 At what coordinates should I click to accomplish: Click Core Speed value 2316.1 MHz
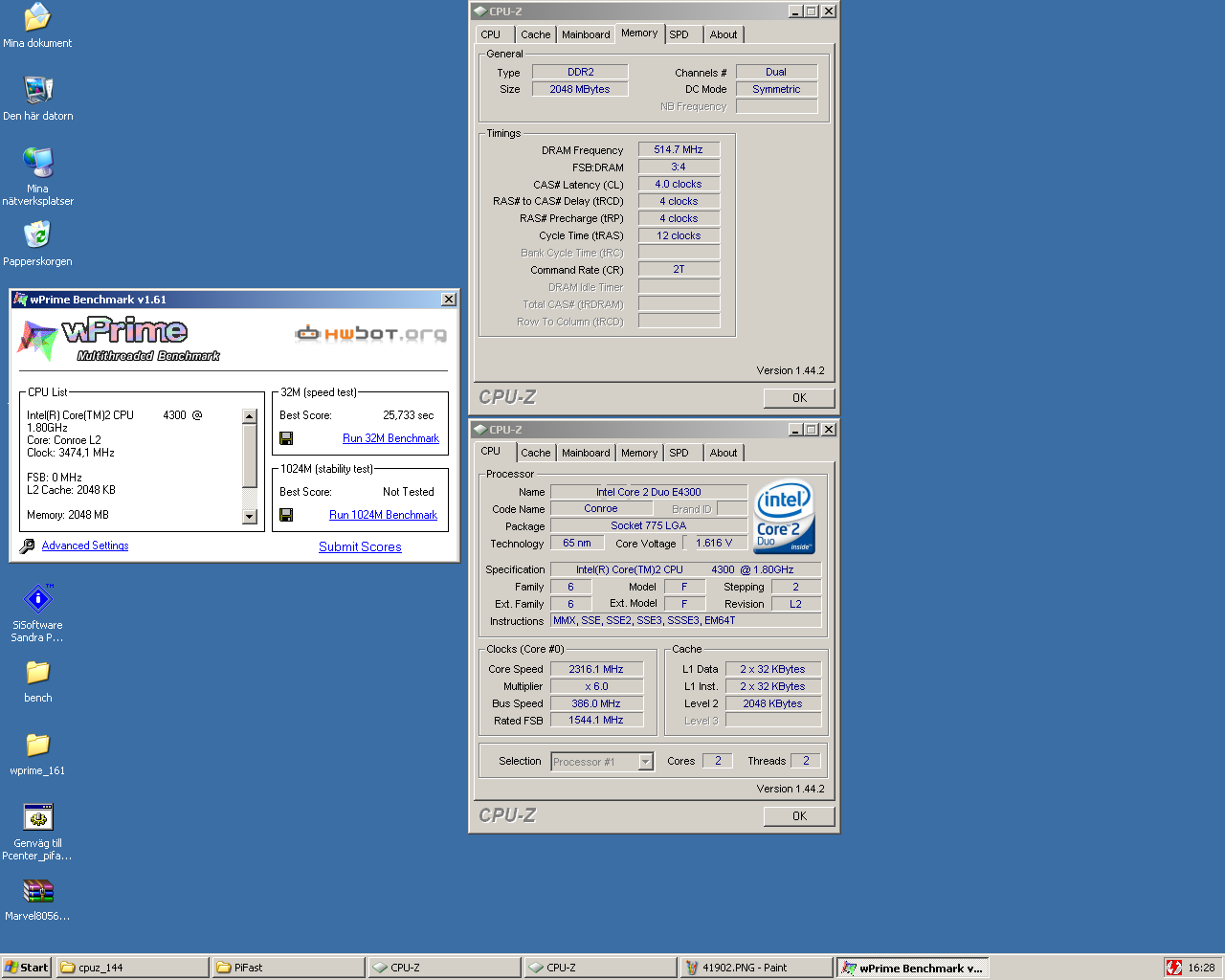[596, 669]
